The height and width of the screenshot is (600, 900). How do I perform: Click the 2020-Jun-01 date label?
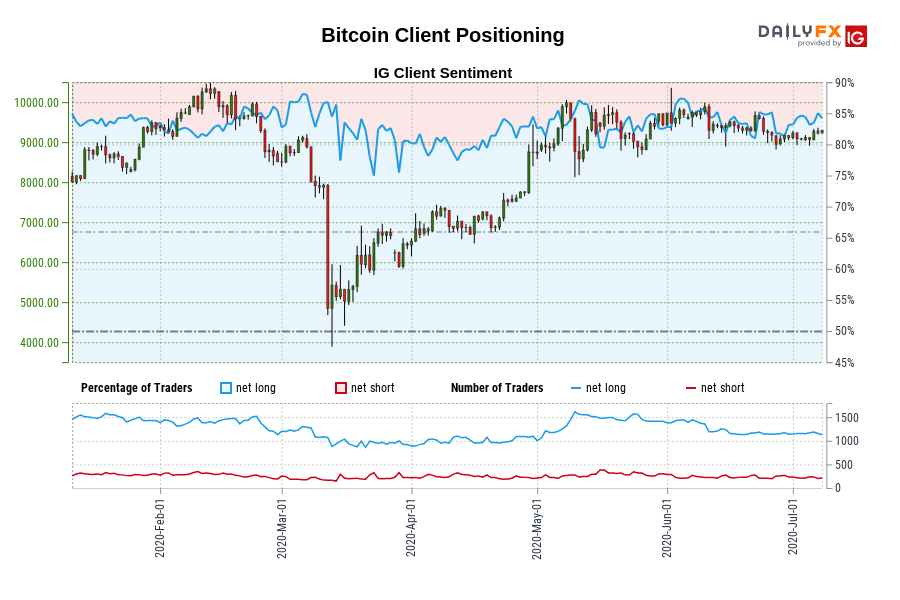tap(667, 528)
